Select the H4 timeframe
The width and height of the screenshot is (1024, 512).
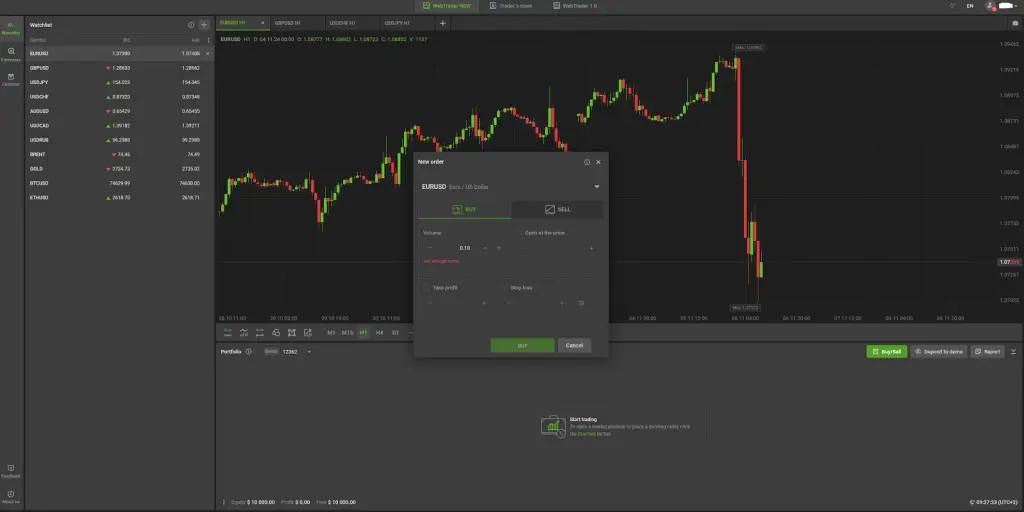[379, 332]
